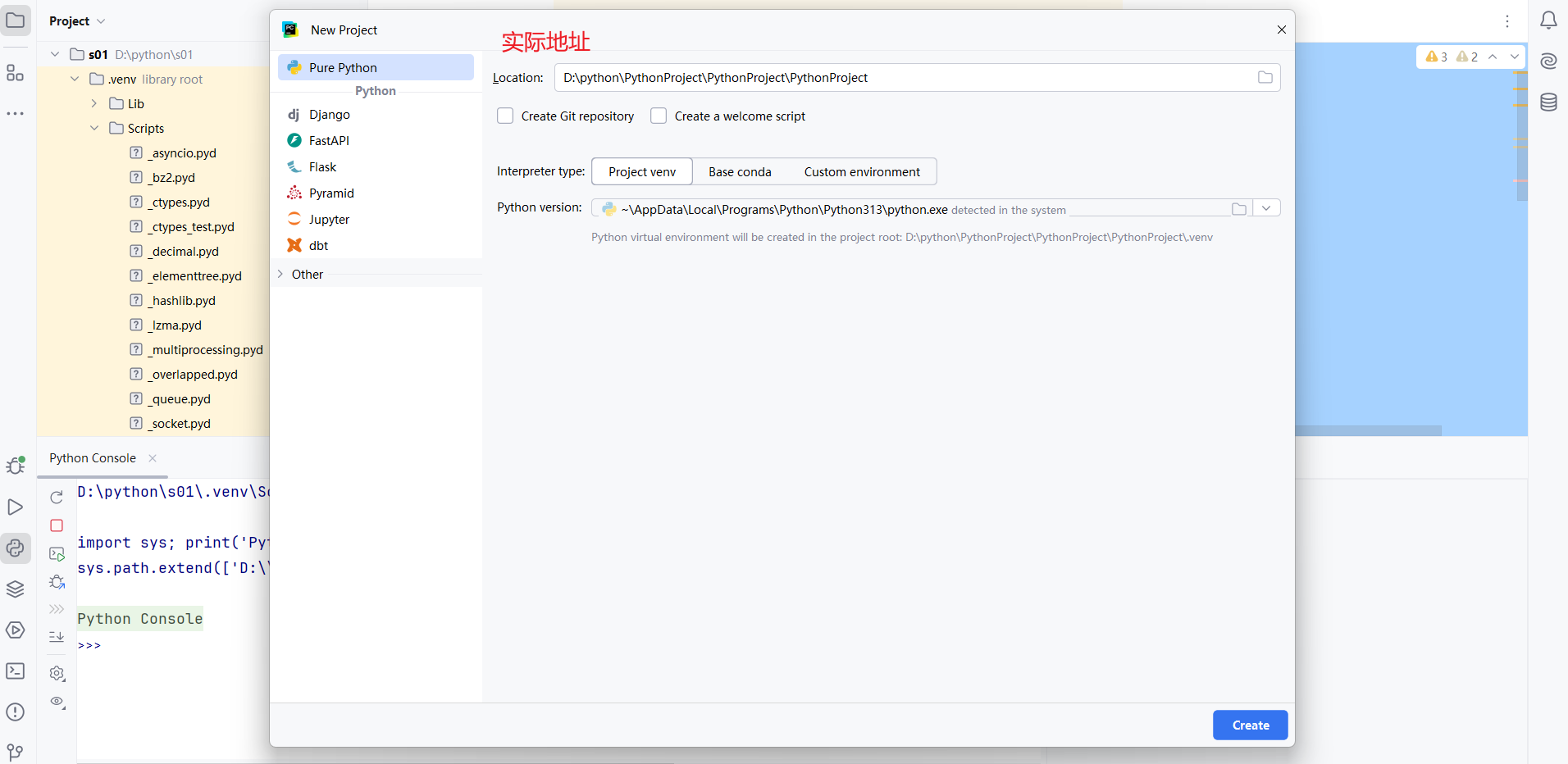
Task: Enable Create Git repository checkbox
Action: click(x=505, y=116)
